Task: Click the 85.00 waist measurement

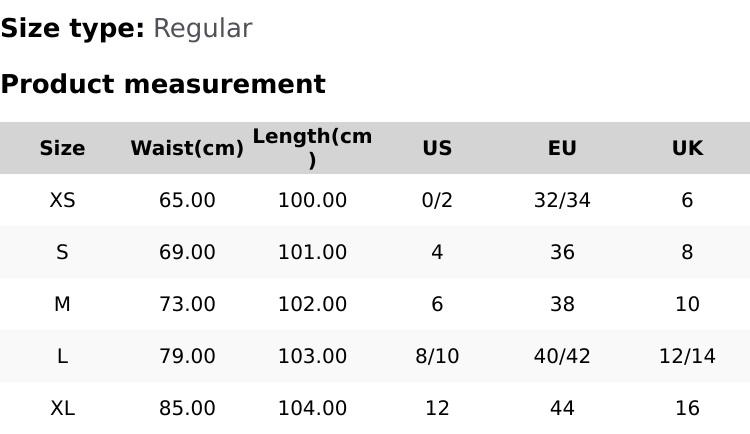Action: click(x=187, y=409)
